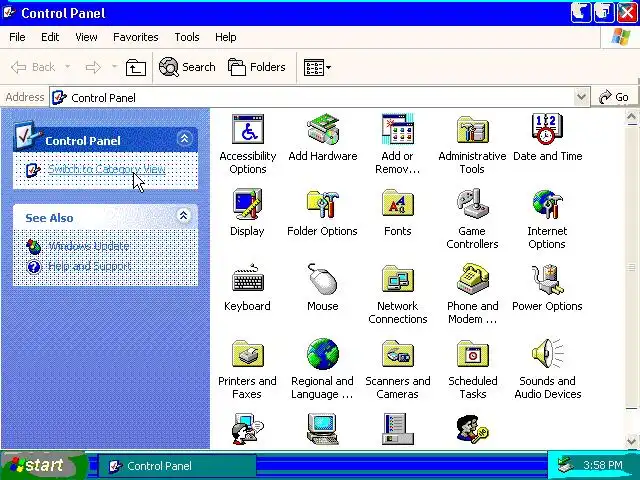Open Network Connections icon

click(398, 279)
